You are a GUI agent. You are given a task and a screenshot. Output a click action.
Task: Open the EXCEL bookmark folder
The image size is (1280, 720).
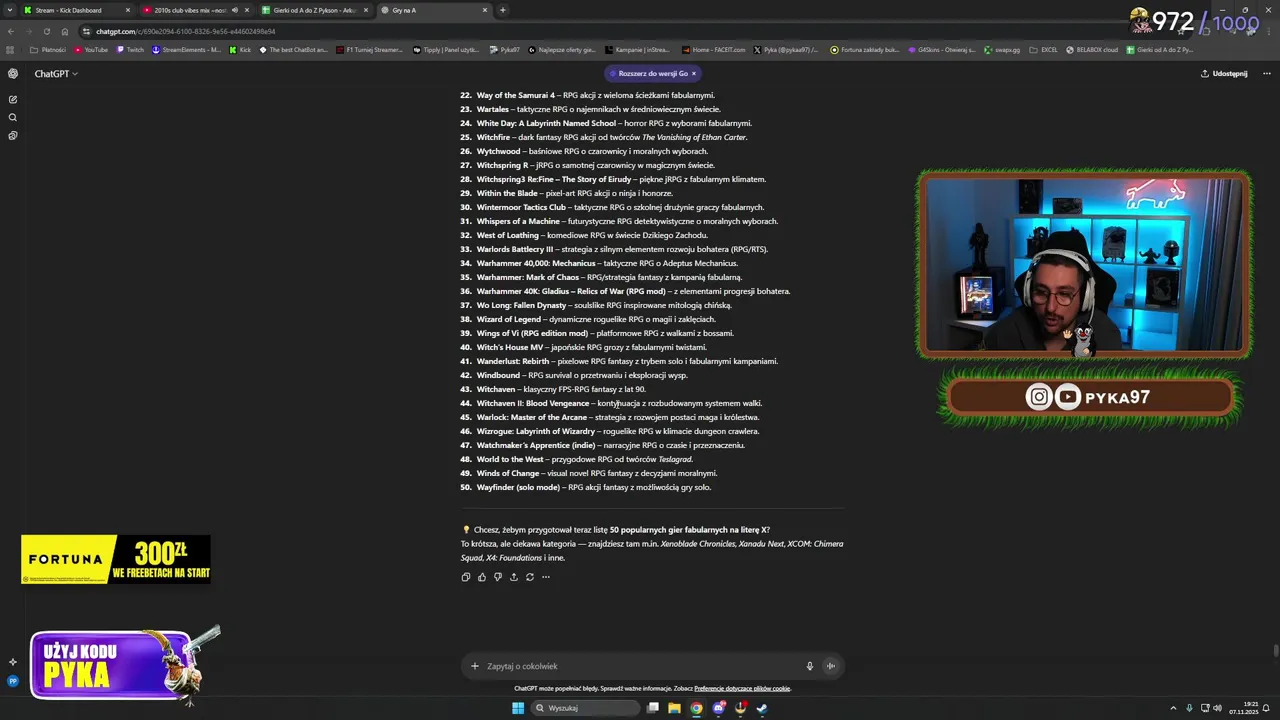point(1044,49)
